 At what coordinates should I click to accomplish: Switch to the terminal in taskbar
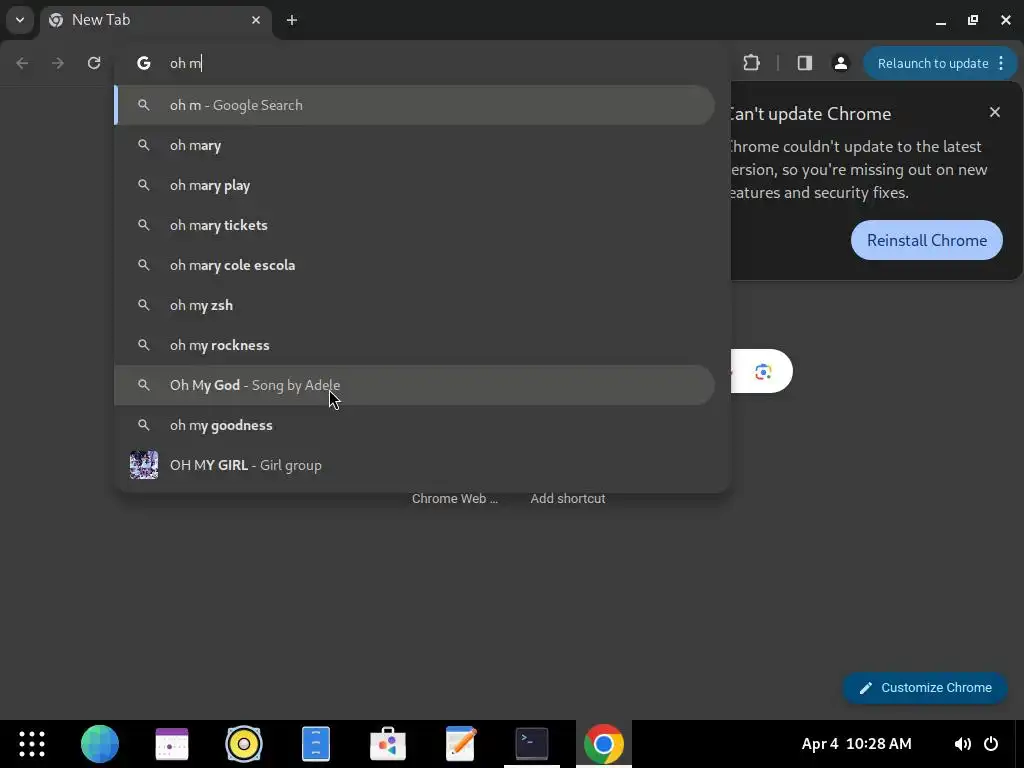click(532, 744)
